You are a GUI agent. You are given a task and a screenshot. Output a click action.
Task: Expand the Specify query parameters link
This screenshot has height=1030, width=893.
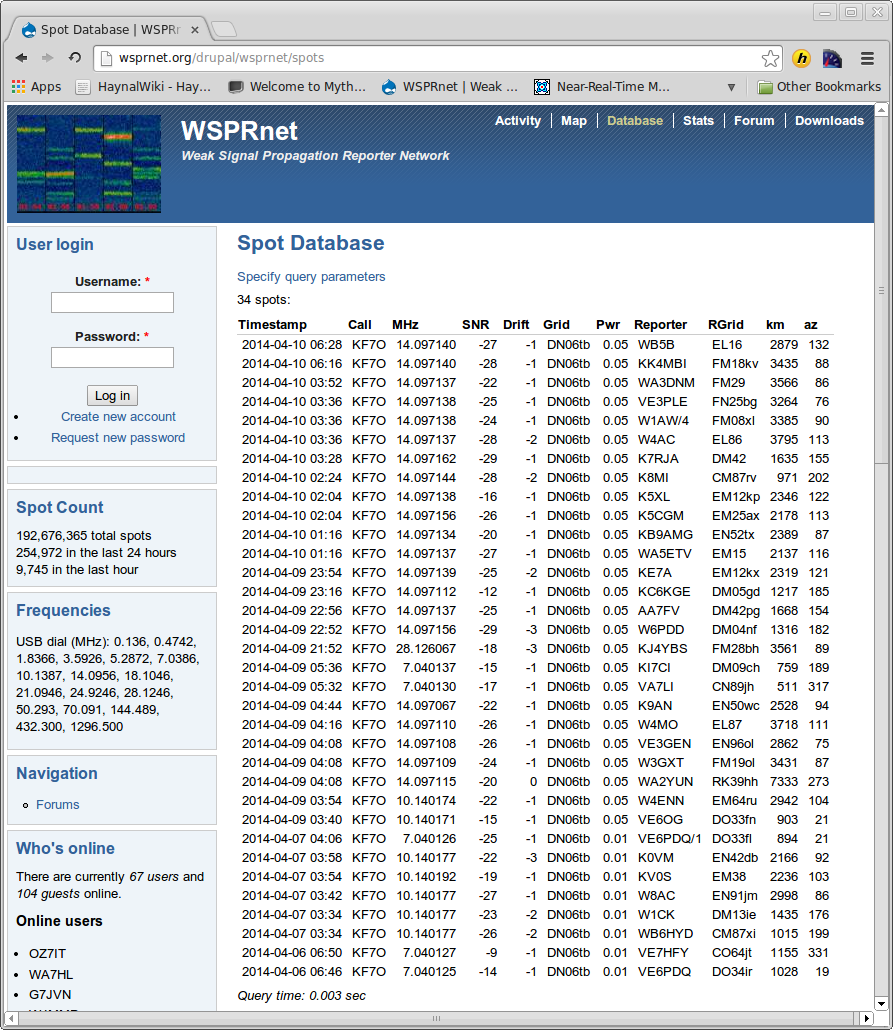[x=311, y=277]
